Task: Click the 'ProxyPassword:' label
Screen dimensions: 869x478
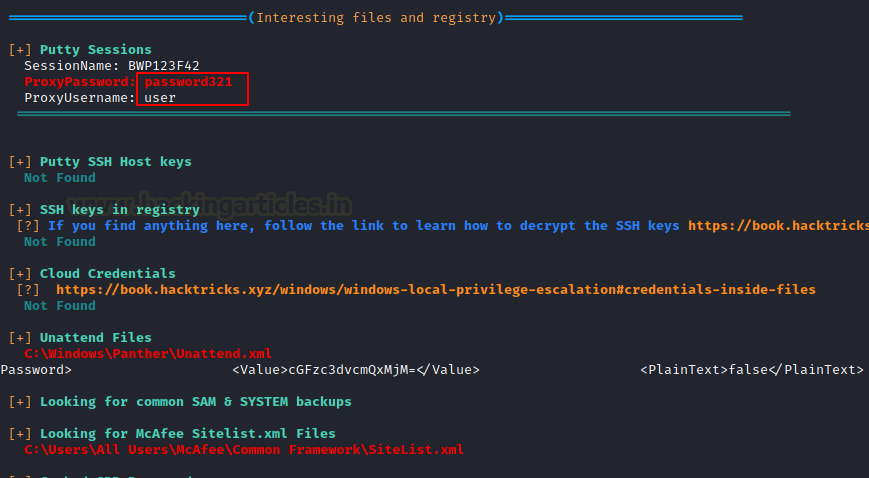Action: (x=80, y=82)
